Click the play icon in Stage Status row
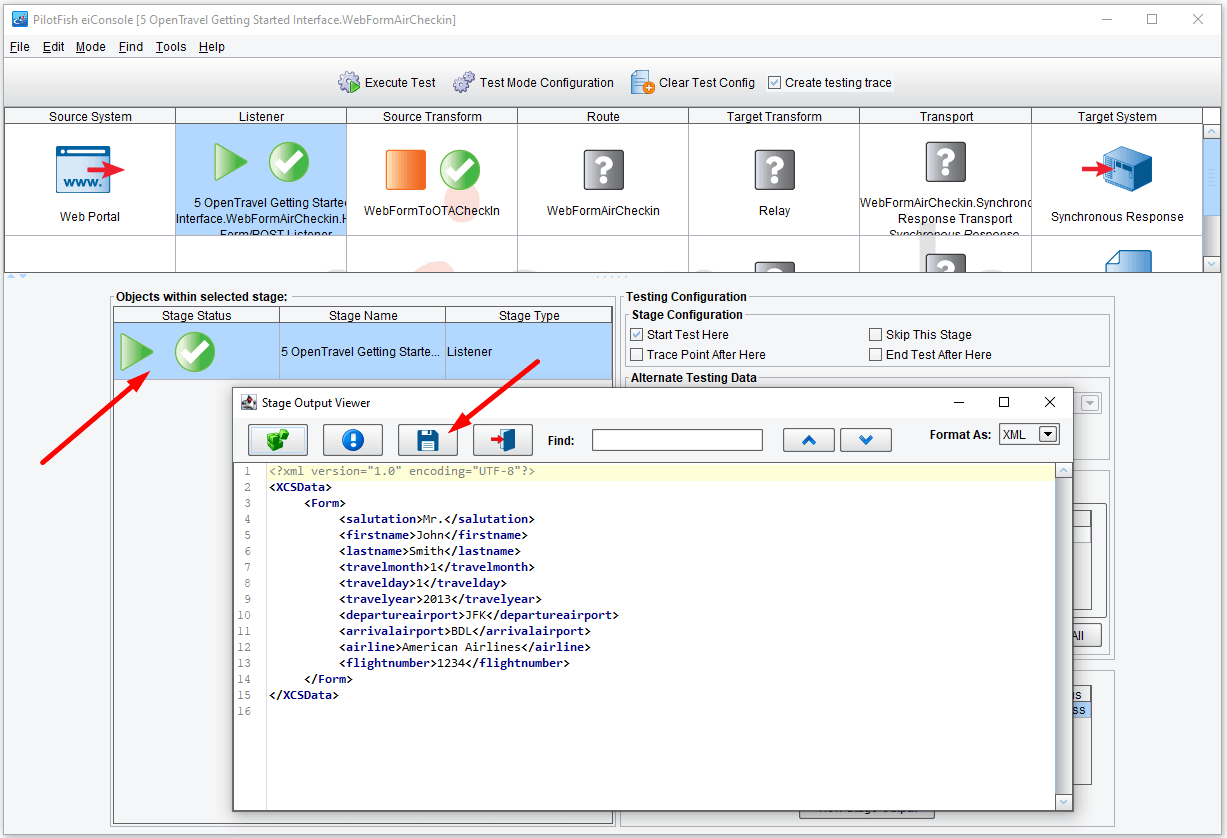The width and height of the screenshot is (1227, 838). 137,352
